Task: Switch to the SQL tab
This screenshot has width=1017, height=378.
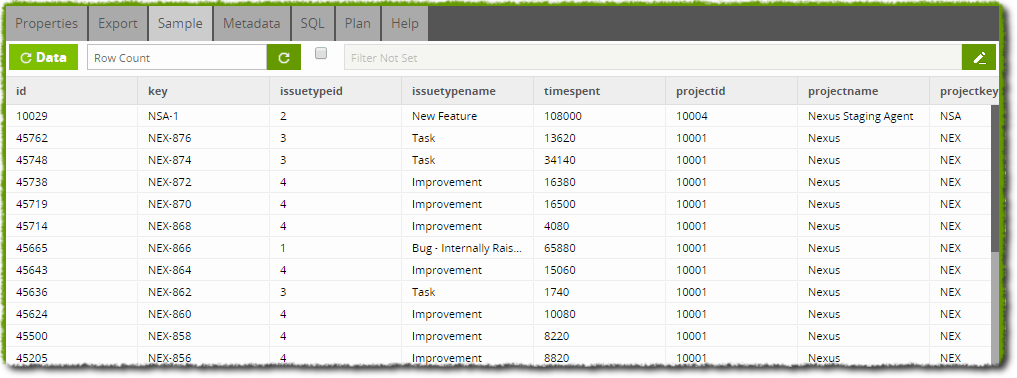Action: click(x=313, y=23)
